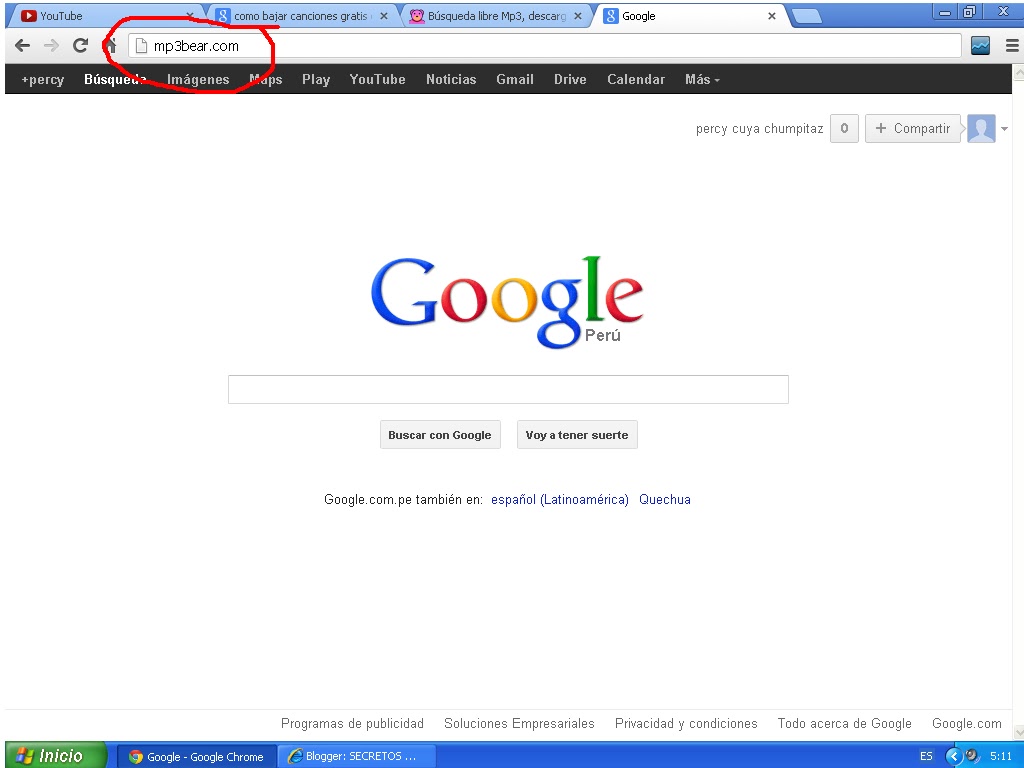
Task: Click the page icon in address bar
Action: pos(141,46)
